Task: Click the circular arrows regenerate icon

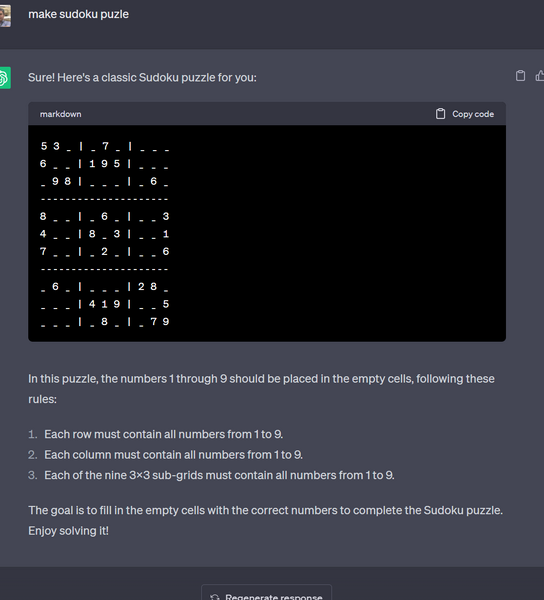Action: click(215, 597)
